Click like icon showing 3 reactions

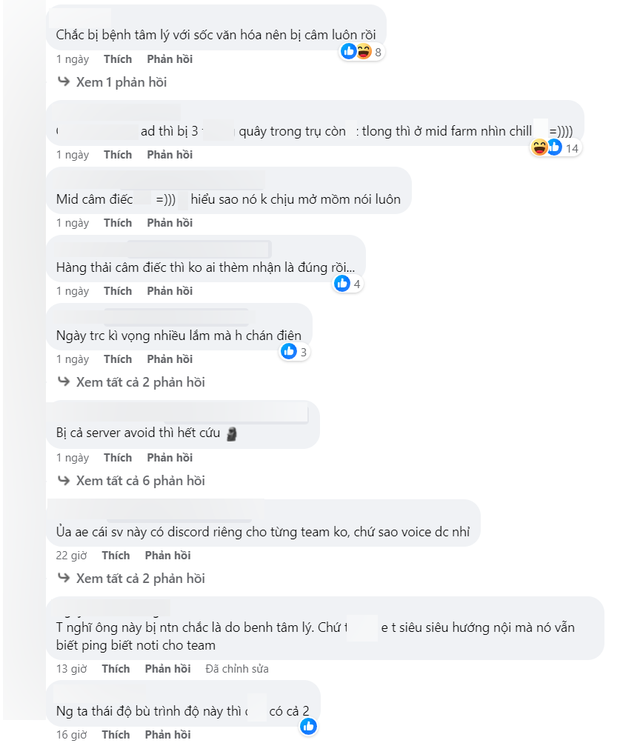[x=289, y=351]
